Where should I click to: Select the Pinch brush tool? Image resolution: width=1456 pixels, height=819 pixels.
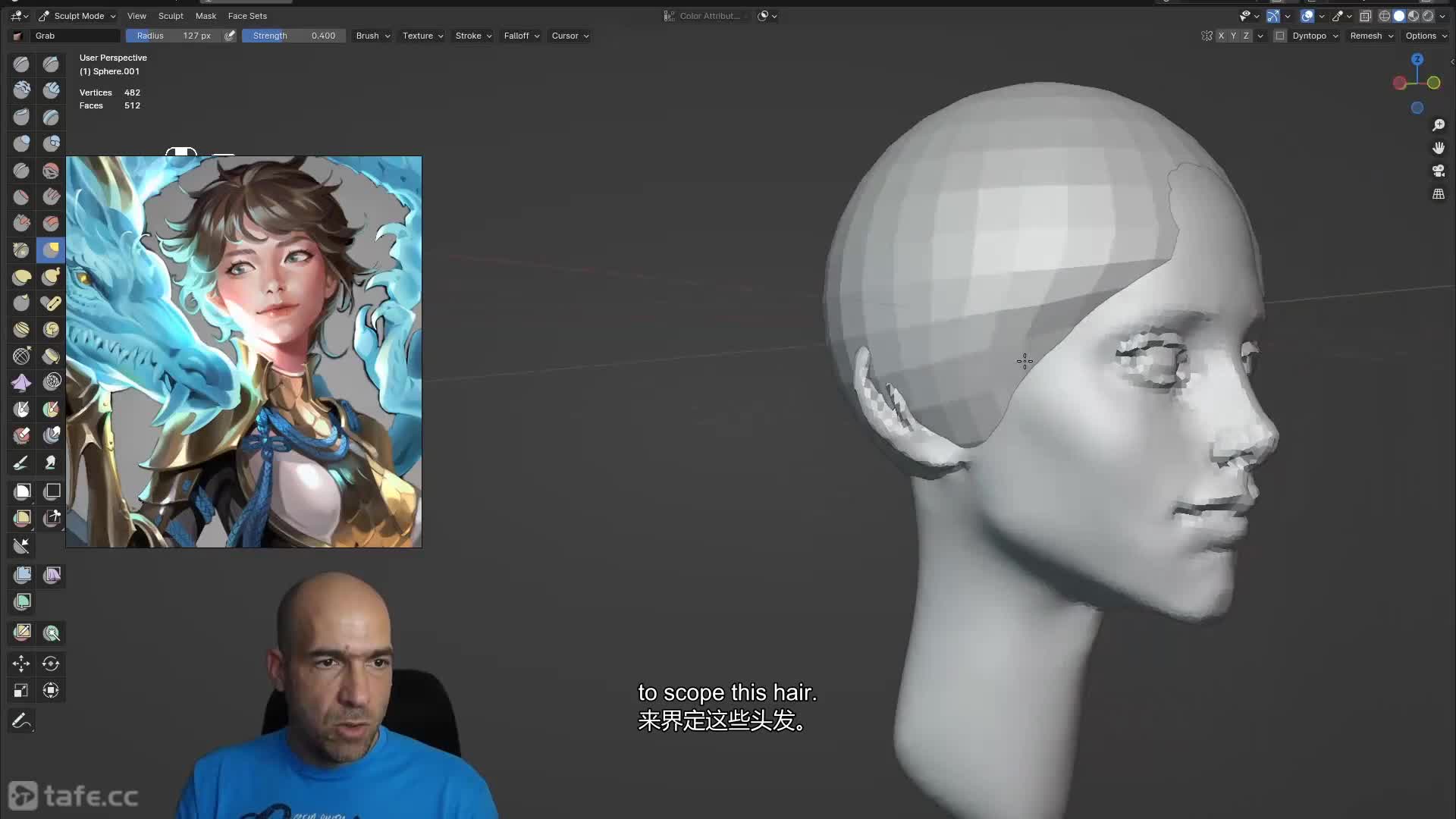coord(21,250)
